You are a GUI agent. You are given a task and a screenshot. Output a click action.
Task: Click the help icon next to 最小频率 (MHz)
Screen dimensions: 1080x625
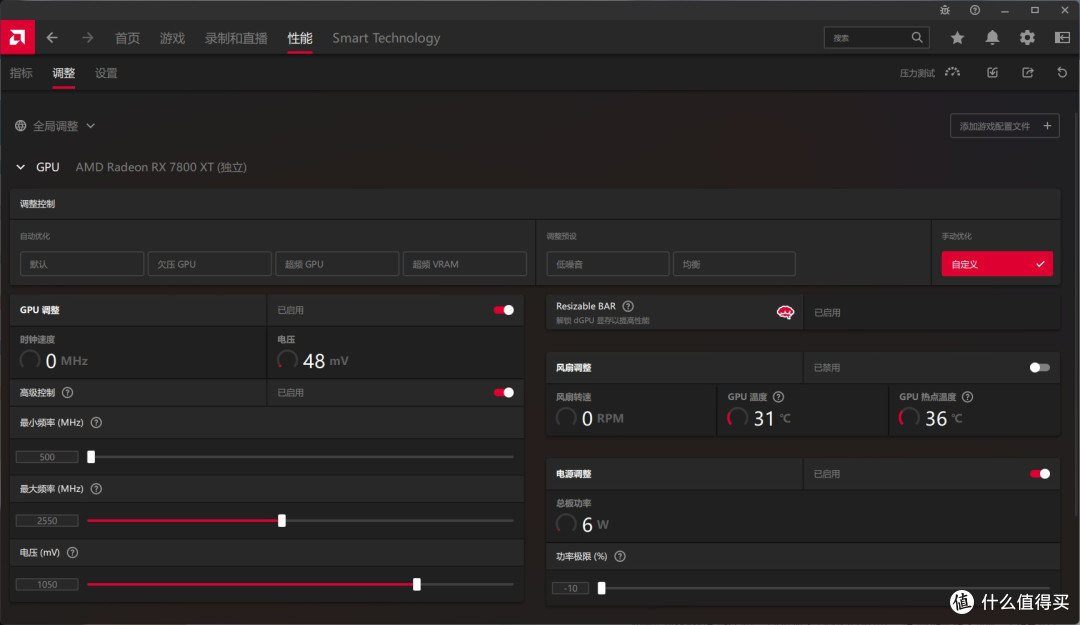coord(96,422)
